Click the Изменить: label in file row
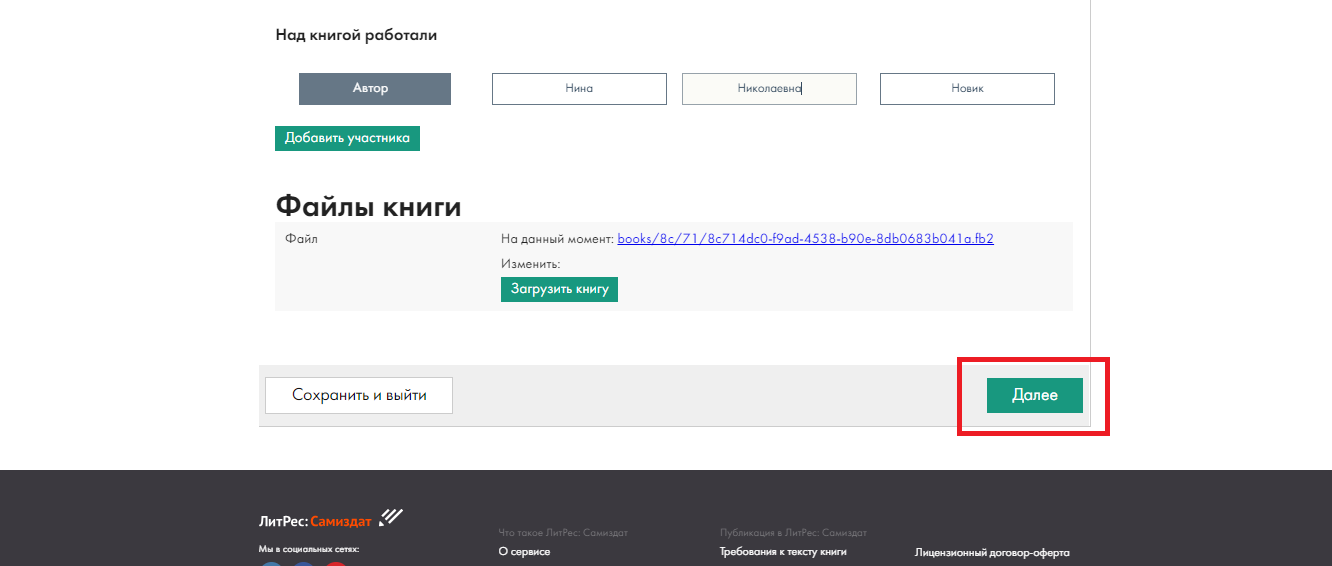The width and height of the screenshot is (1332, 566). tap(530, 265)
